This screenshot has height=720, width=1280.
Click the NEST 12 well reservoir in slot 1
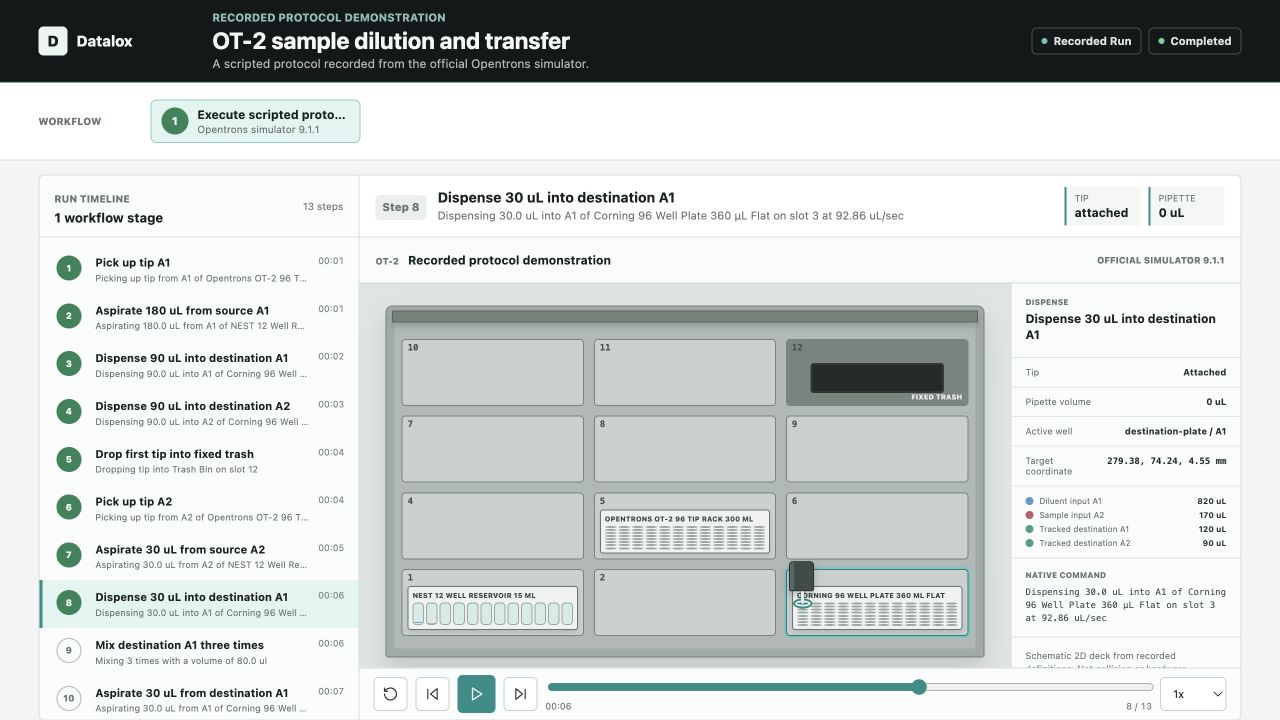(493, 609)
